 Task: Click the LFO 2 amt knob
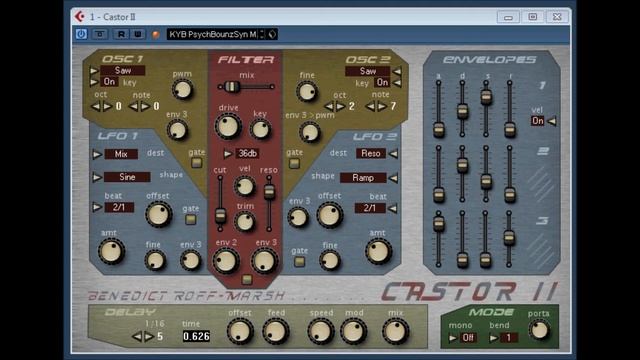[x=378, y=251]
